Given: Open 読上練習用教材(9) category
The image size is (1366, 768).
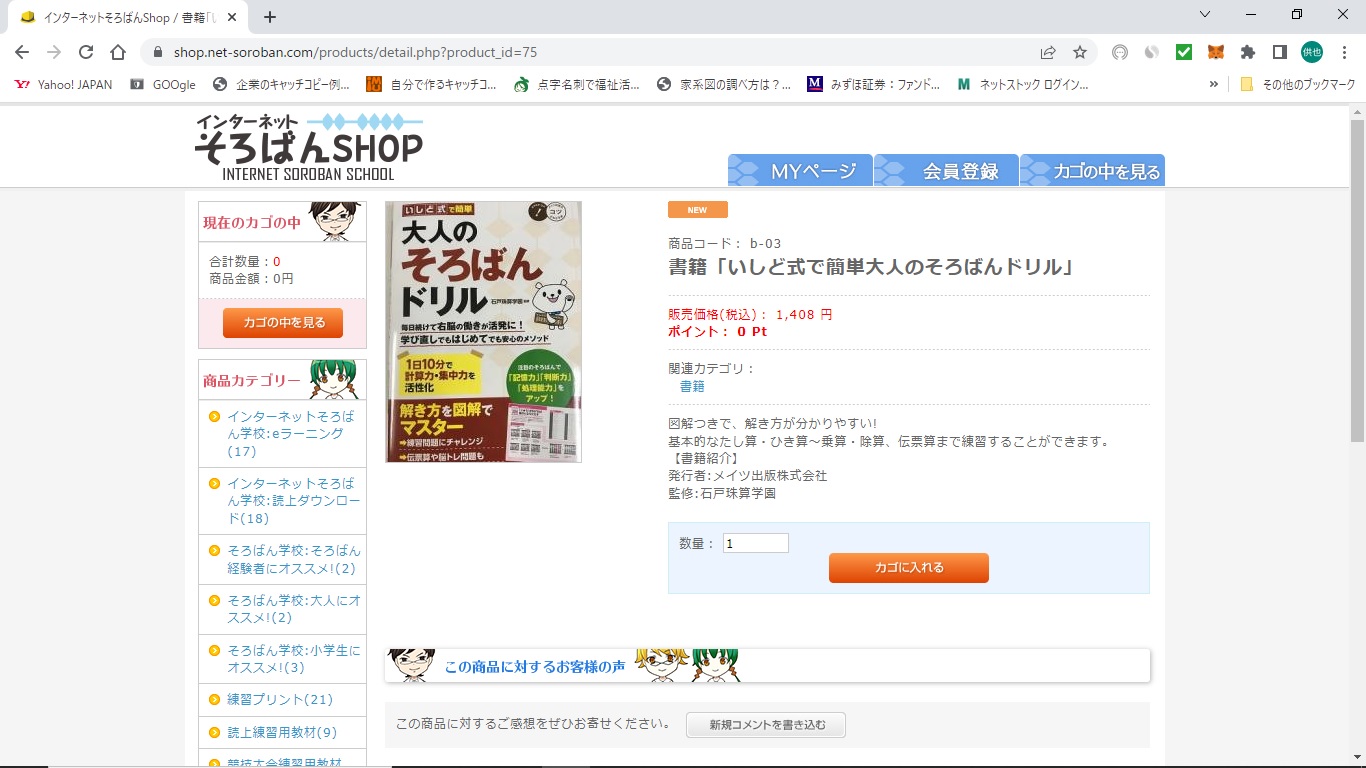Looking at the screenshot, I should pos(282,733).
